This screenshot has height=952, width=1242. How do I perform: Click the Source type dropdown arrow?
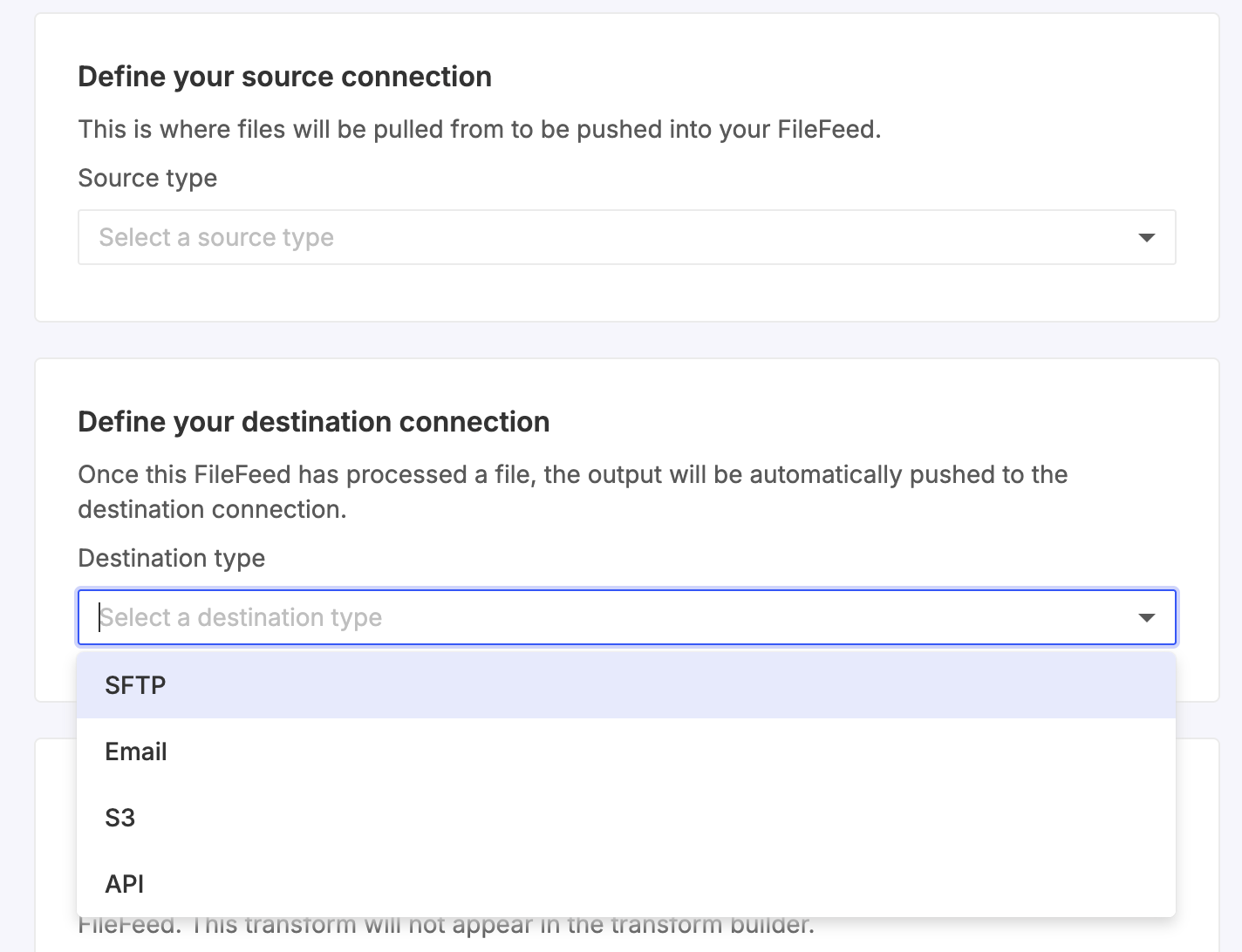coord(1147,238)
